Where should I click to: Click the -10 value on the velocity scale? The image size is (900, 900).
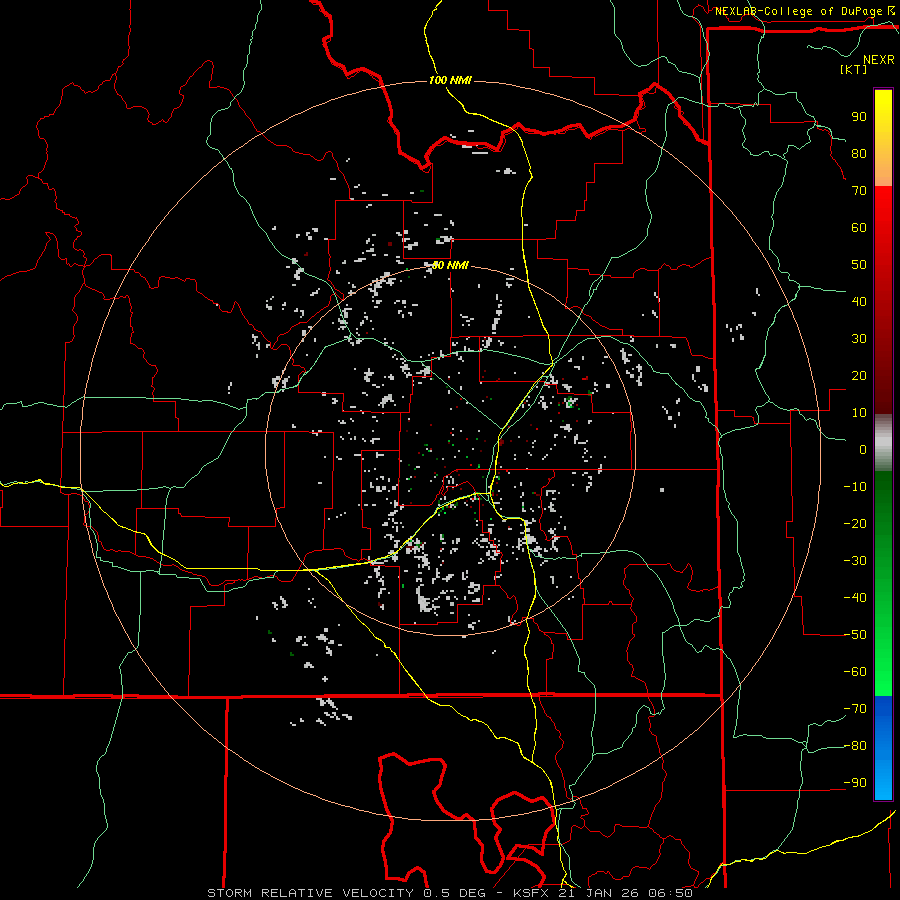[855, 487]
